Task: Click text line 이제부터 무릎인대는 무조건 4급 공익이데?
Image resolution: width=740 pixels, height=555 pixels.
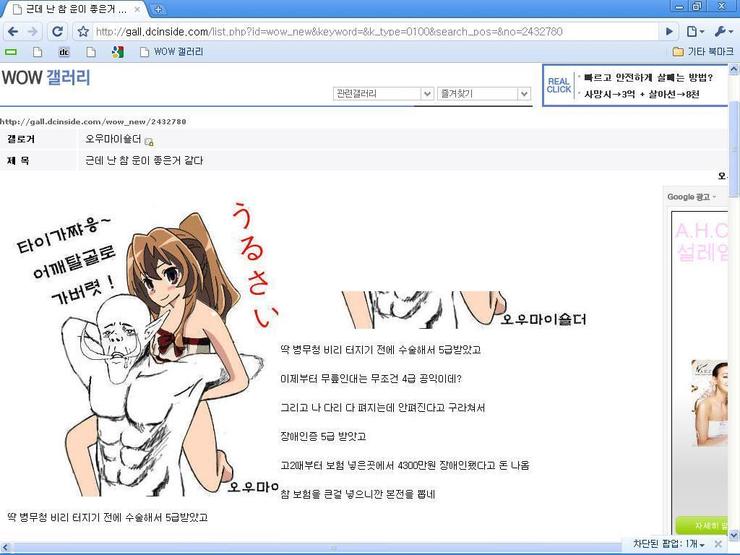Action: click(x=371, y=378)
